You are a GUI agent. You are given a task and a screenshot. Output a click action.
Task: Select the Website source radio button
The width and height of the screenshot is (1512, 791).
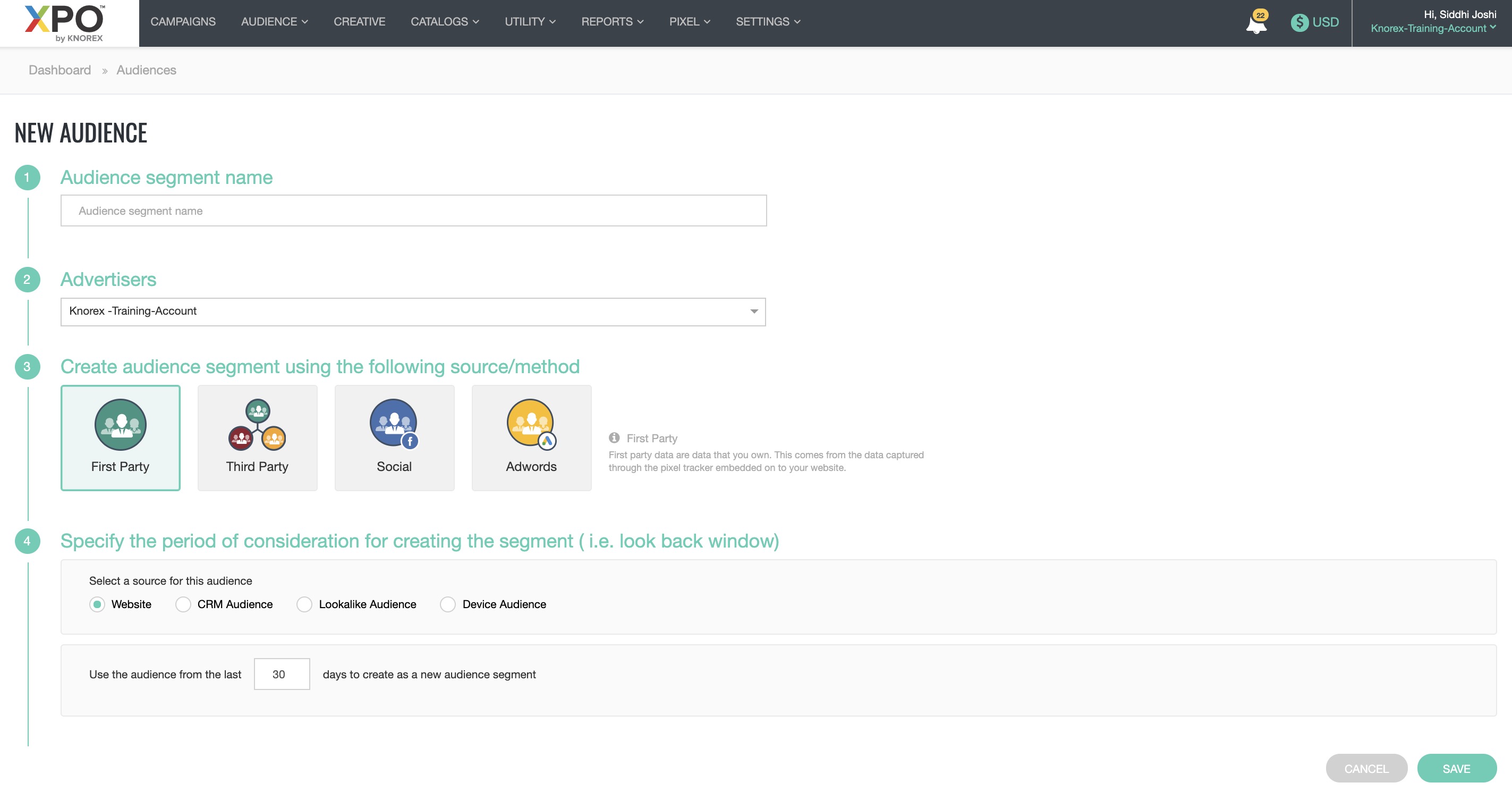click(x=97, y=604)
